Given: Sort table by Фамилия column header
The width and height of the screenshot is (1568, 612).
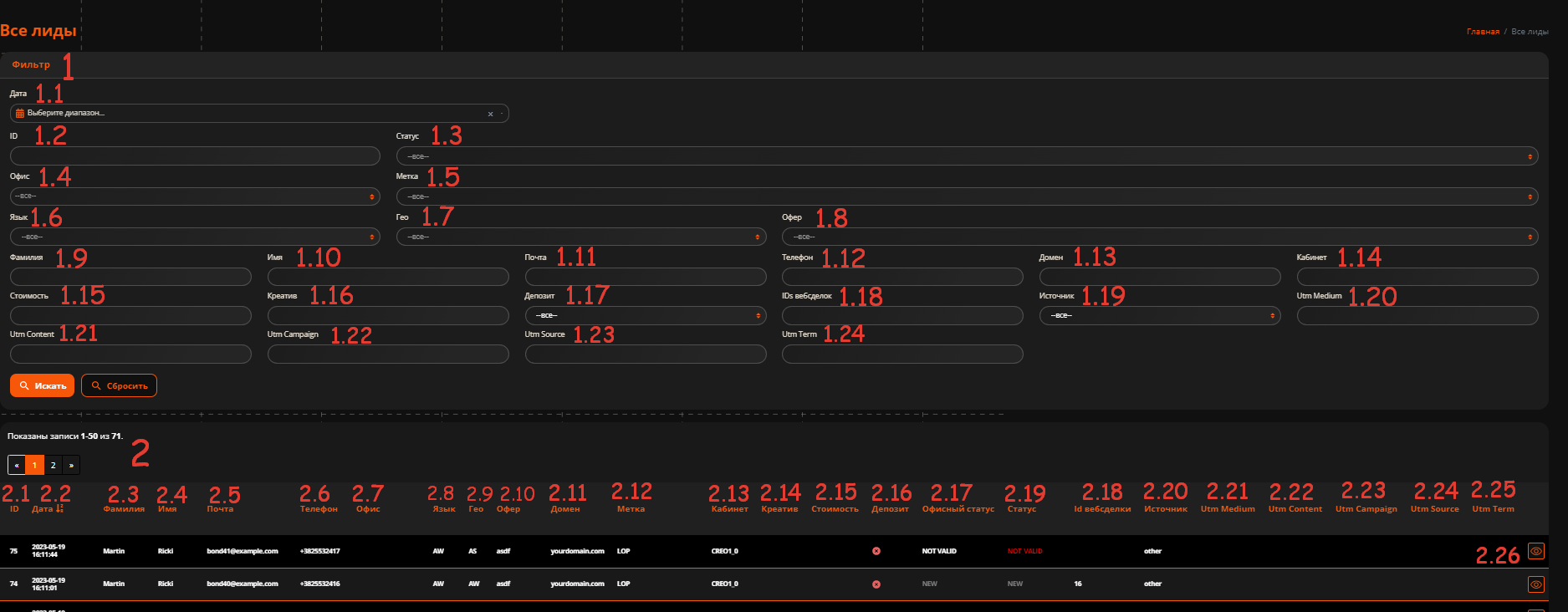Looking at the screenshot, I should (124, 509).
